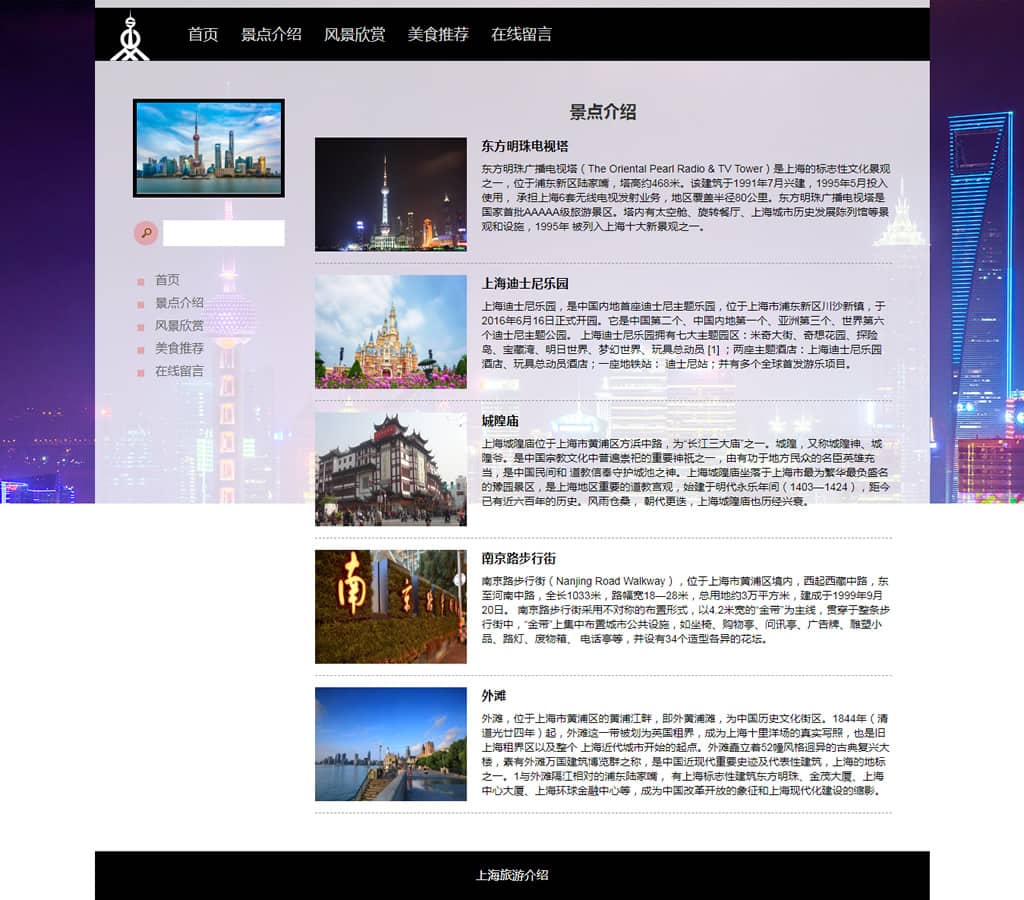Click the 东方明珠电视塔 heading
Viewport: 1024px width, 900px height.
524,146
